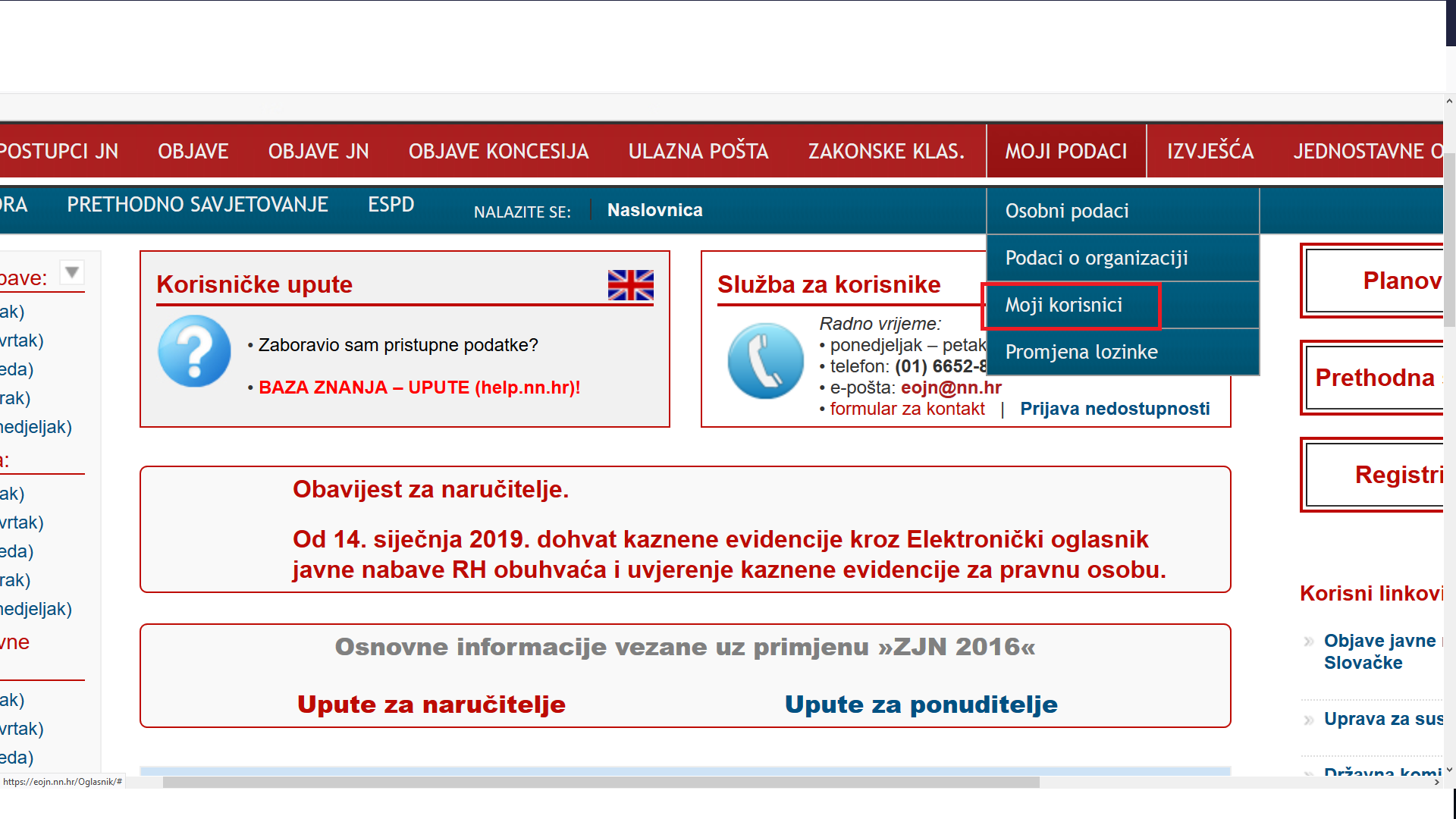Click Prijava nedostupnosti link

click(x=1115, y=409)
